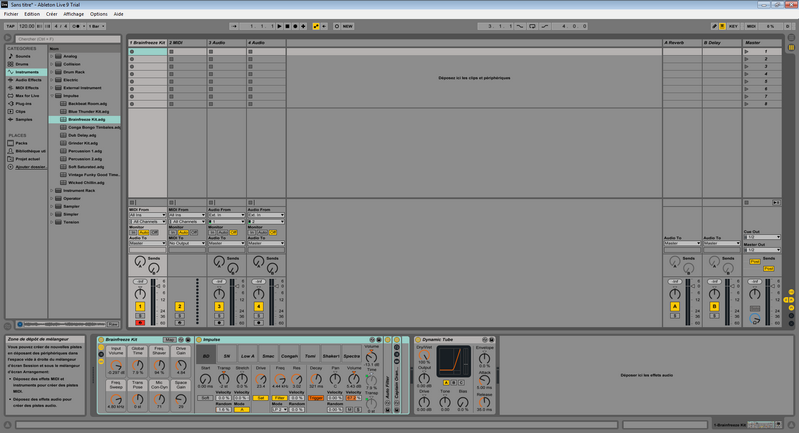Expand the Operator folder
The width and height of the screenshot is (799, 433).
pos(51,198)
